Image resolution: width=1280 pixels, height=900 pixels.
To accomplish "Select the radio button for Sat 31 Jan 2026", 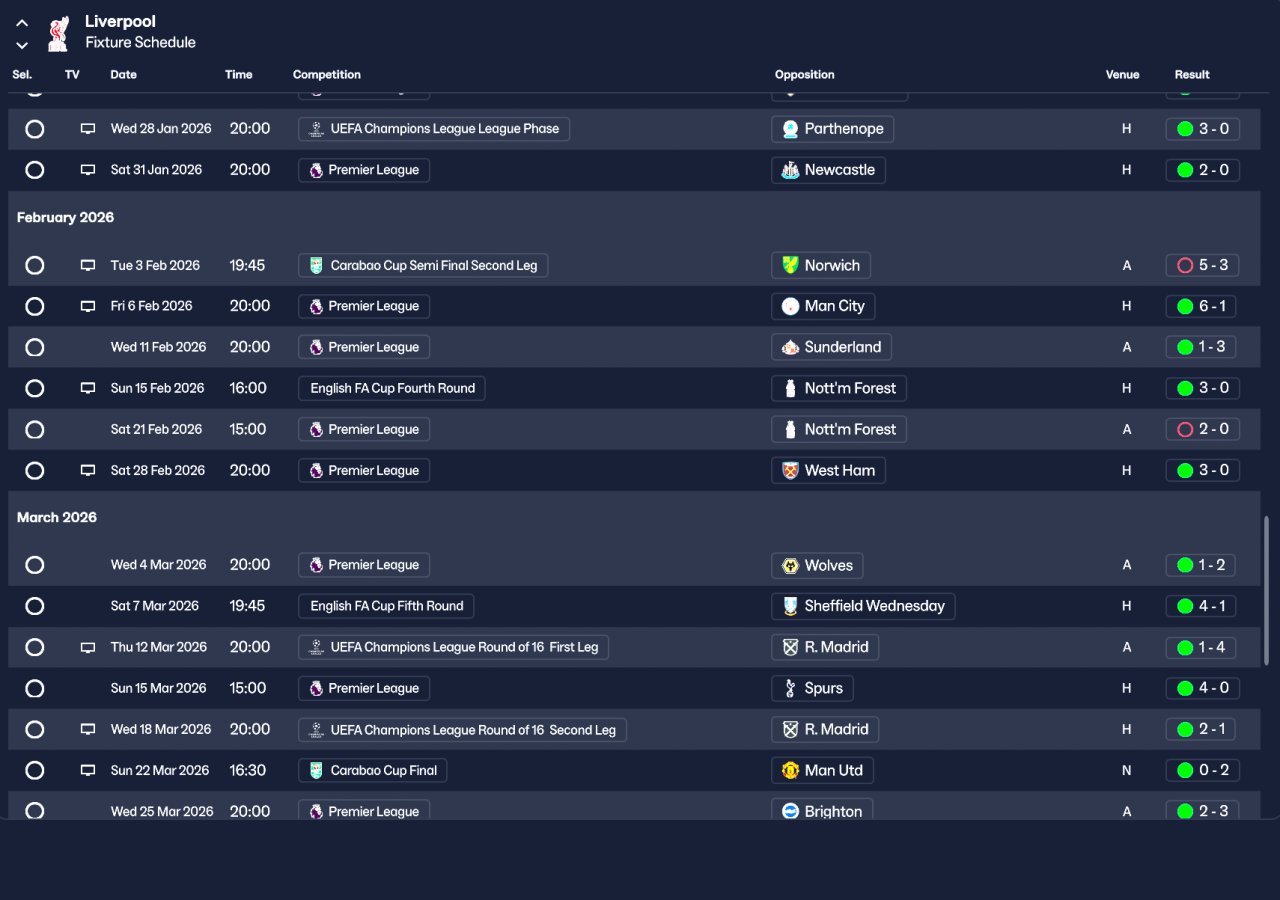I will pyautogui.click(x=35, y=170).
